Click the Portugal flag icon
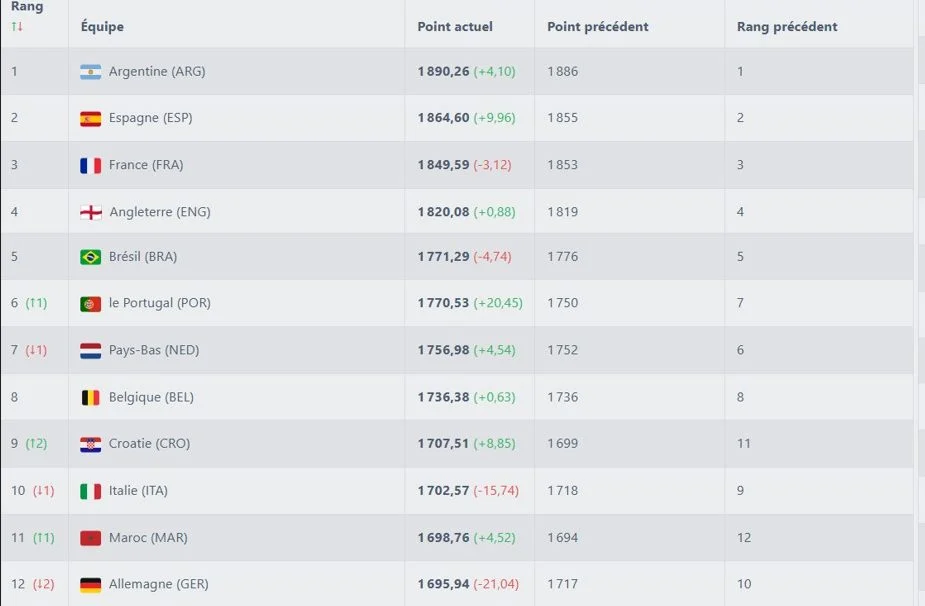 pos(90,303)
